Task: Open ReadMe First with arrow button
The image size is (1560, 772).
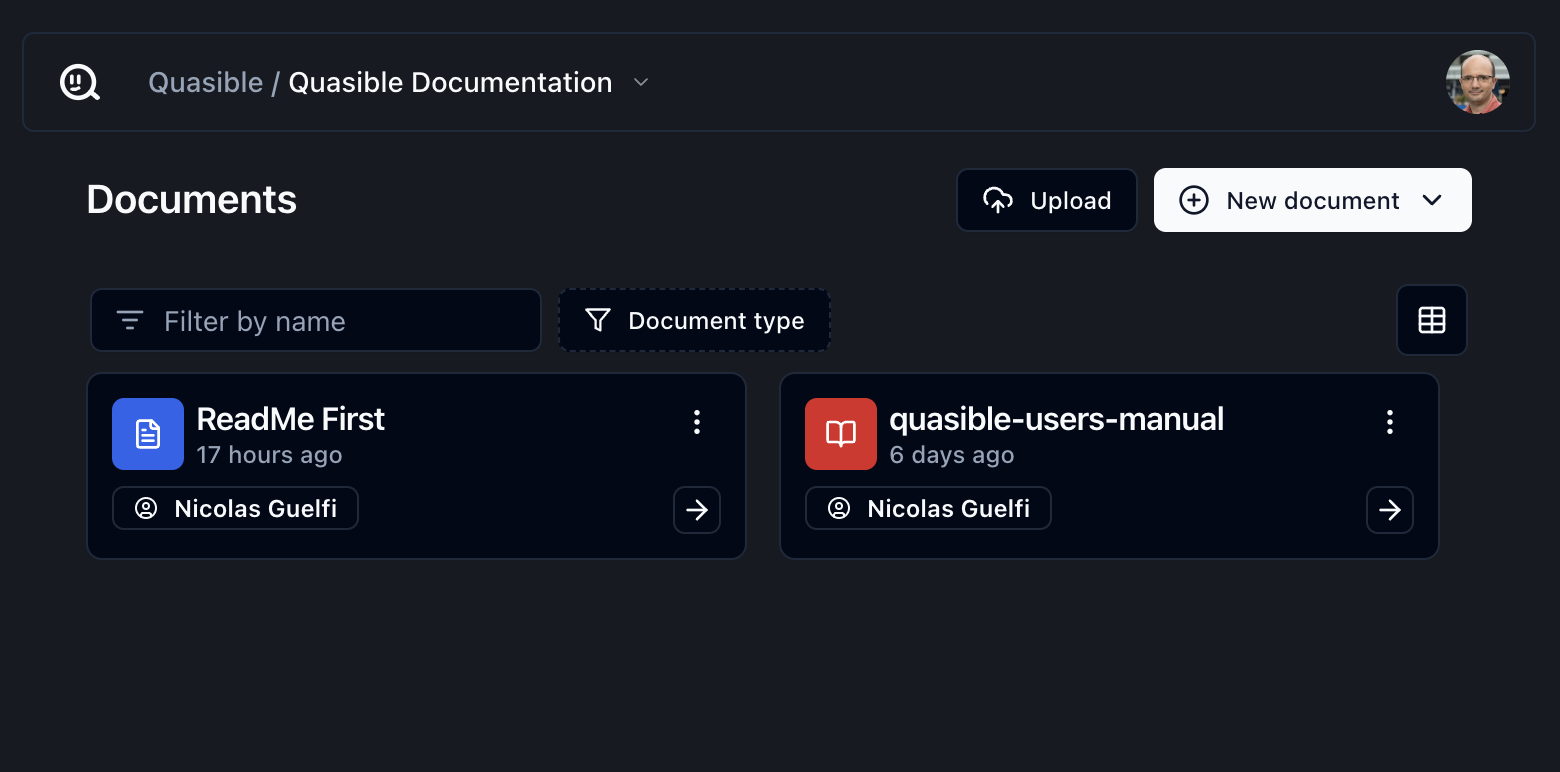Action: (x=697, y=510)
